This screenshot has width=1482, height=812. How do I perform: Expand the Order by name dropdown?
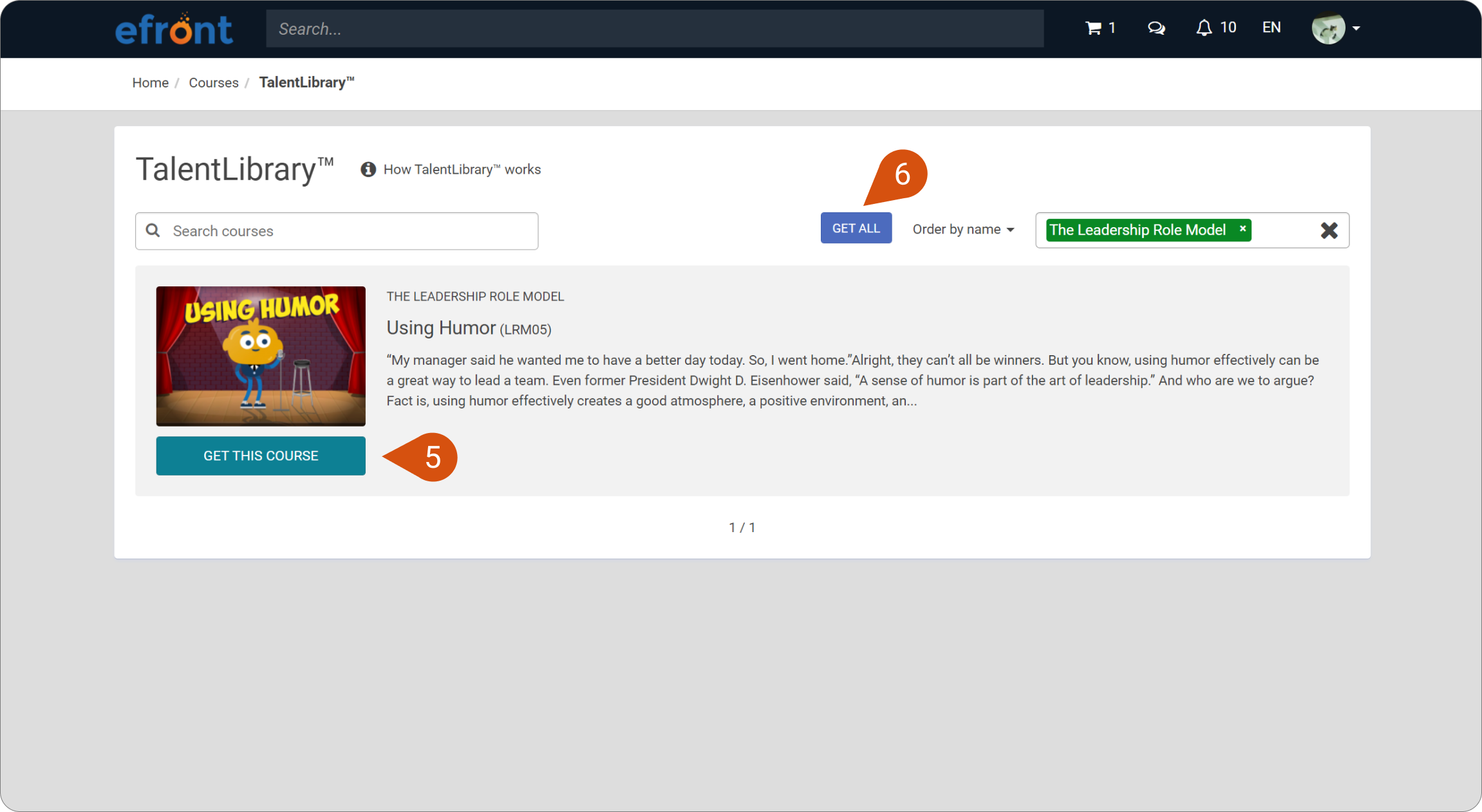click(x=963, y=230)
